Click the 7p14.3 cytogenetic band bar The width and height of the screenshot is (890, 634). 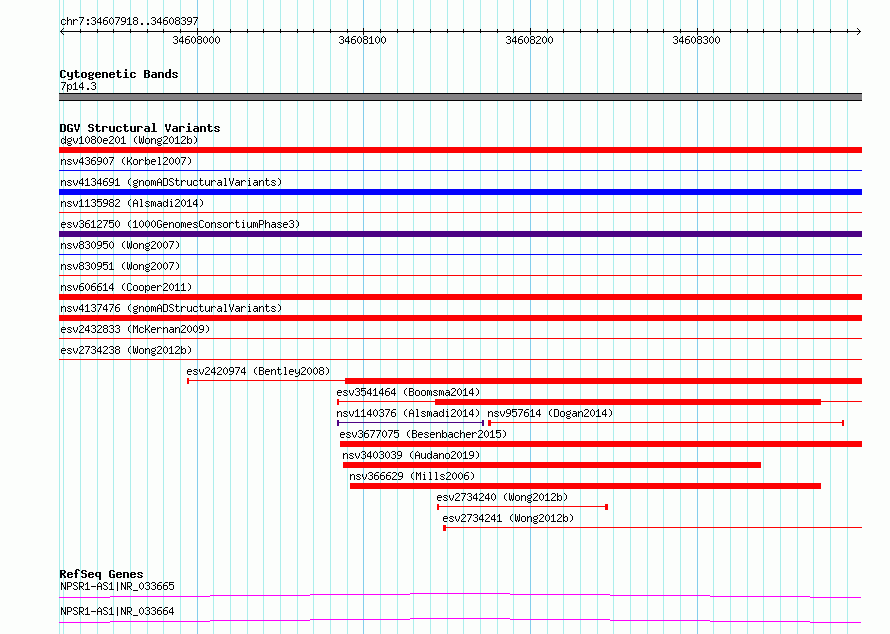[460, 97]
